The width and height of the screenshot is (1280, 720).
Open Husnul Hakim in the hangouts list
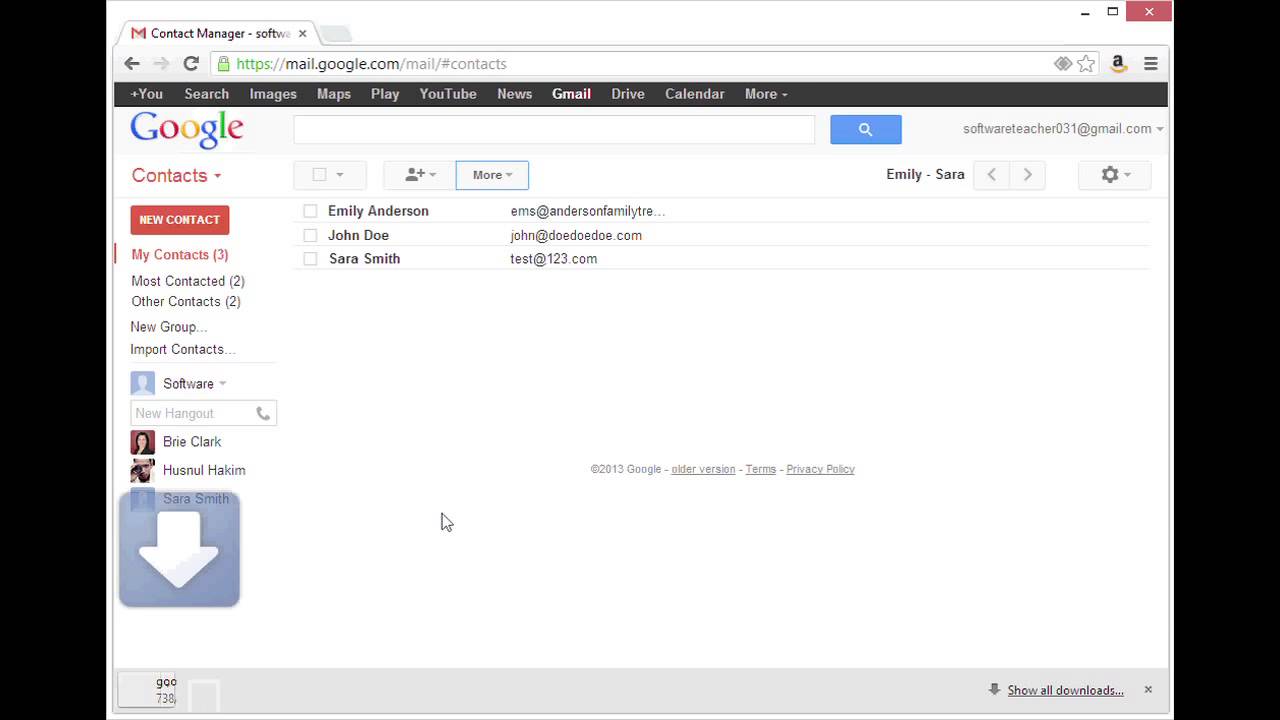pos(204,470)
